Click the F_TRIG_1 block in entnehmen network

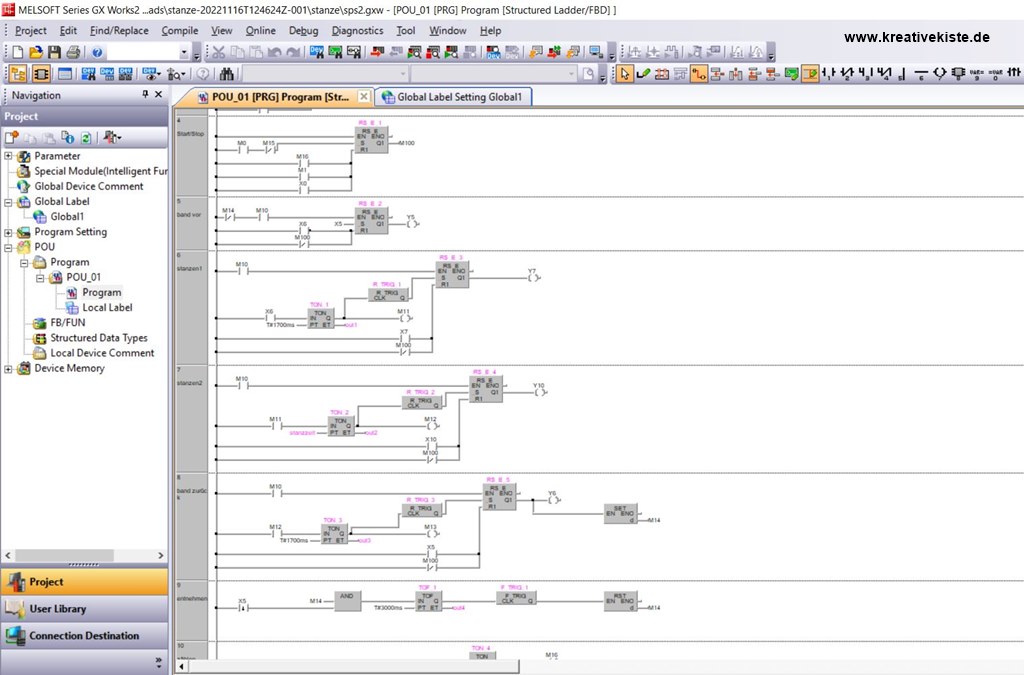(517, 598)
